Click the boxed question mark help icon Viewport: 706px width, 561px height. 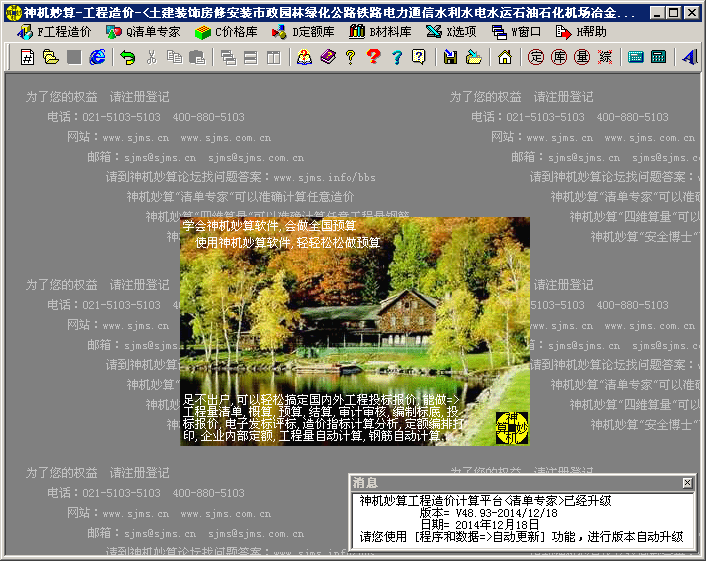[419, 57]
